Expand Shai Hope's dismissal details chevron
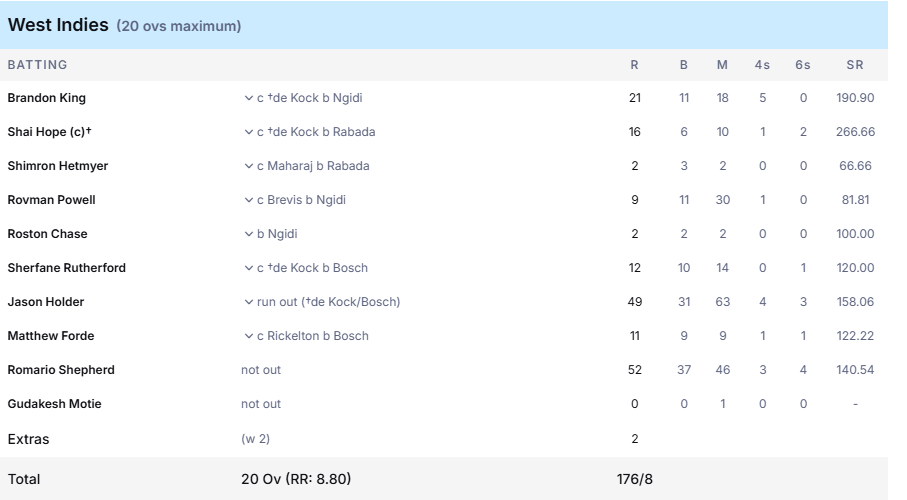The height and width of the screenshot is (500, 907). (248, 132)
